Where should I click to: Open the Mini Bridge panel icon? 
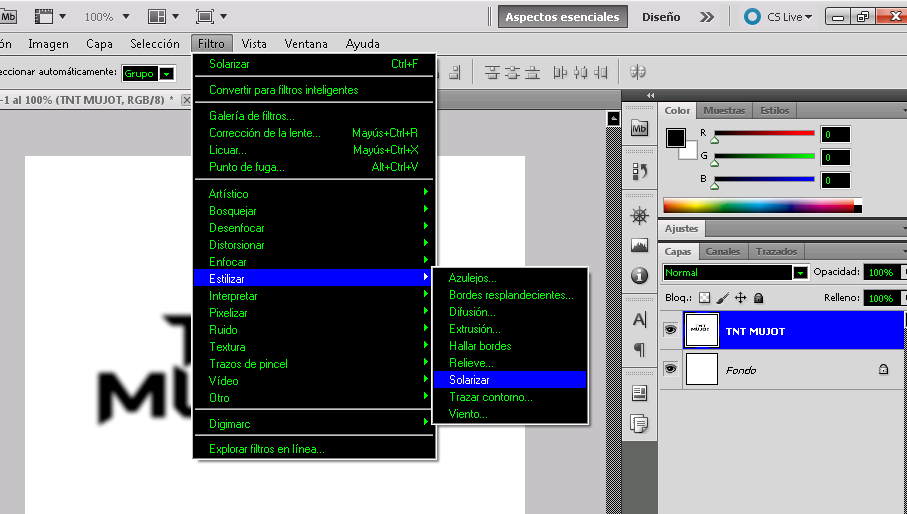tap(640, 129)
